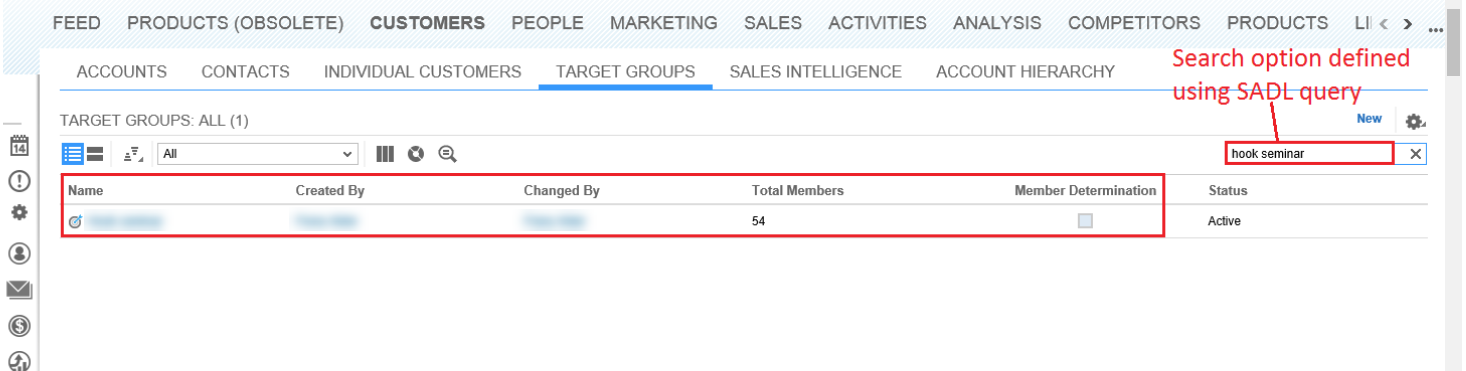The width and height of the screenshot is (1466, 371).
Task: Open the mail envelope icon in sidebar
Action: [19, 290]
